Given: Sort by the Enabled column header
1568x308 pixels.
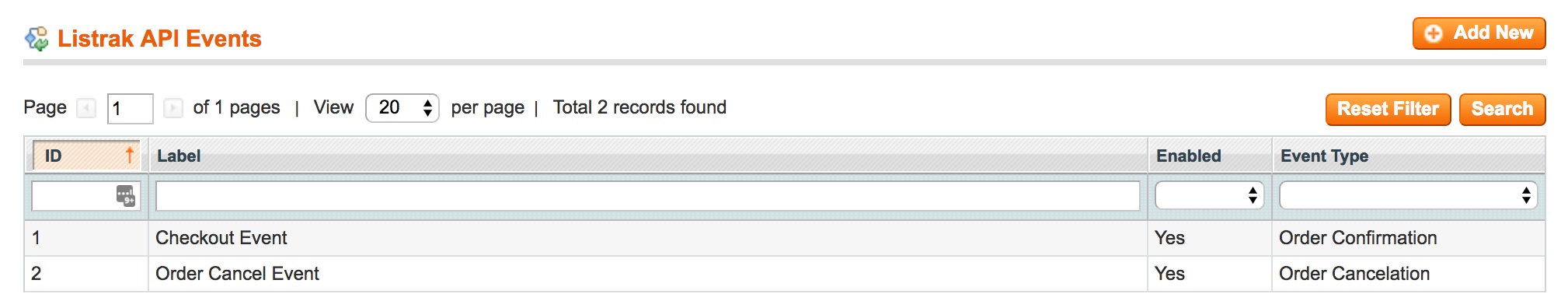Looking at the screenshot, I should tap(1188, 156).
